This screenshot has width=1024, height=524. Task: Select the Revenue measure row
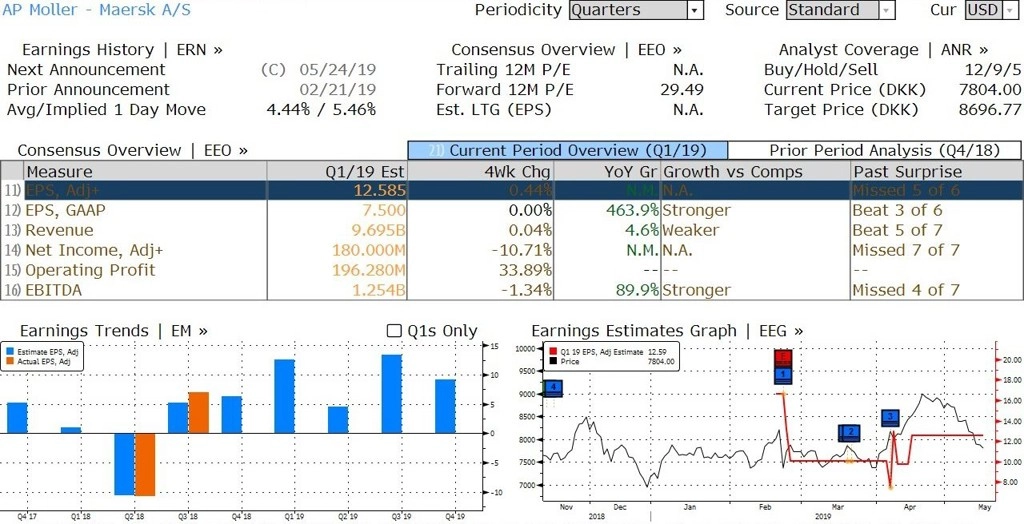[x=511, y=230]
